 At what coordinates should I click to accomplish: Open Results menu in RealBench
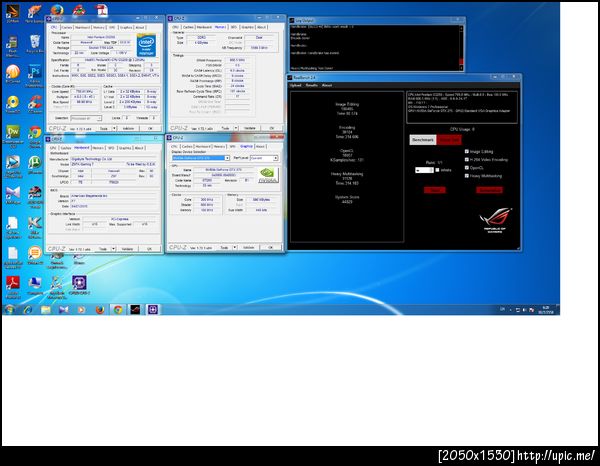coord(311,85)
